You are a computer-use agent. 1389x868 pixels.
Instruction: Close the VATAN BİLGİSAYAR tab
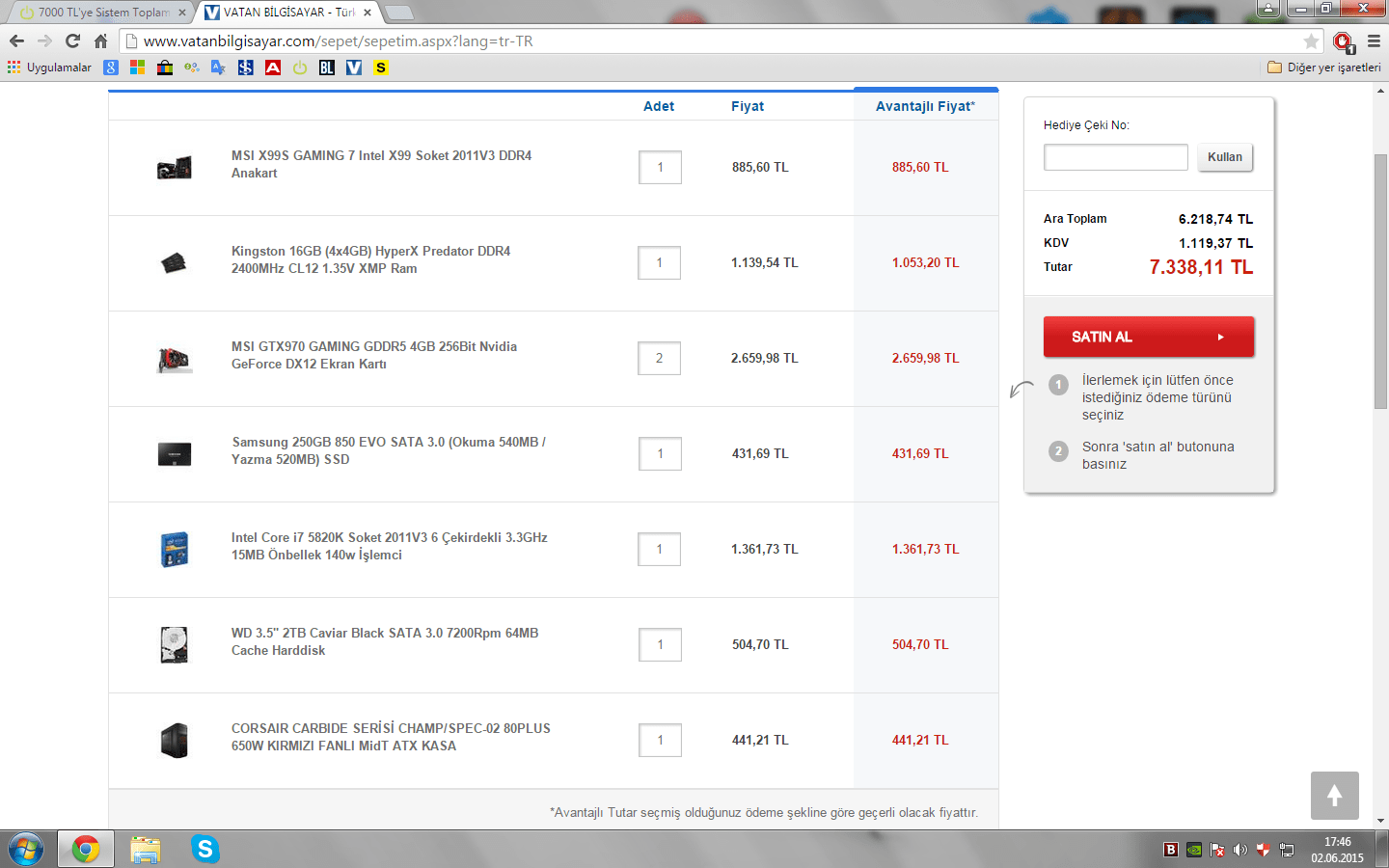coord(368,13)
